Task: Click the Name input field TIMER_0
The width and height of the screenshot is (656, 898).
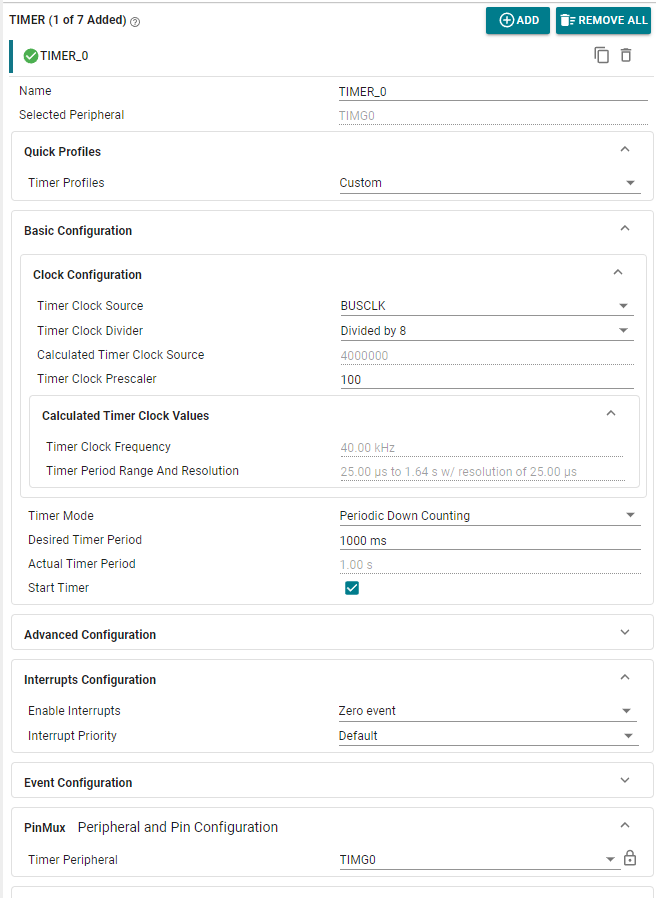Action: (x=493, y=92)
